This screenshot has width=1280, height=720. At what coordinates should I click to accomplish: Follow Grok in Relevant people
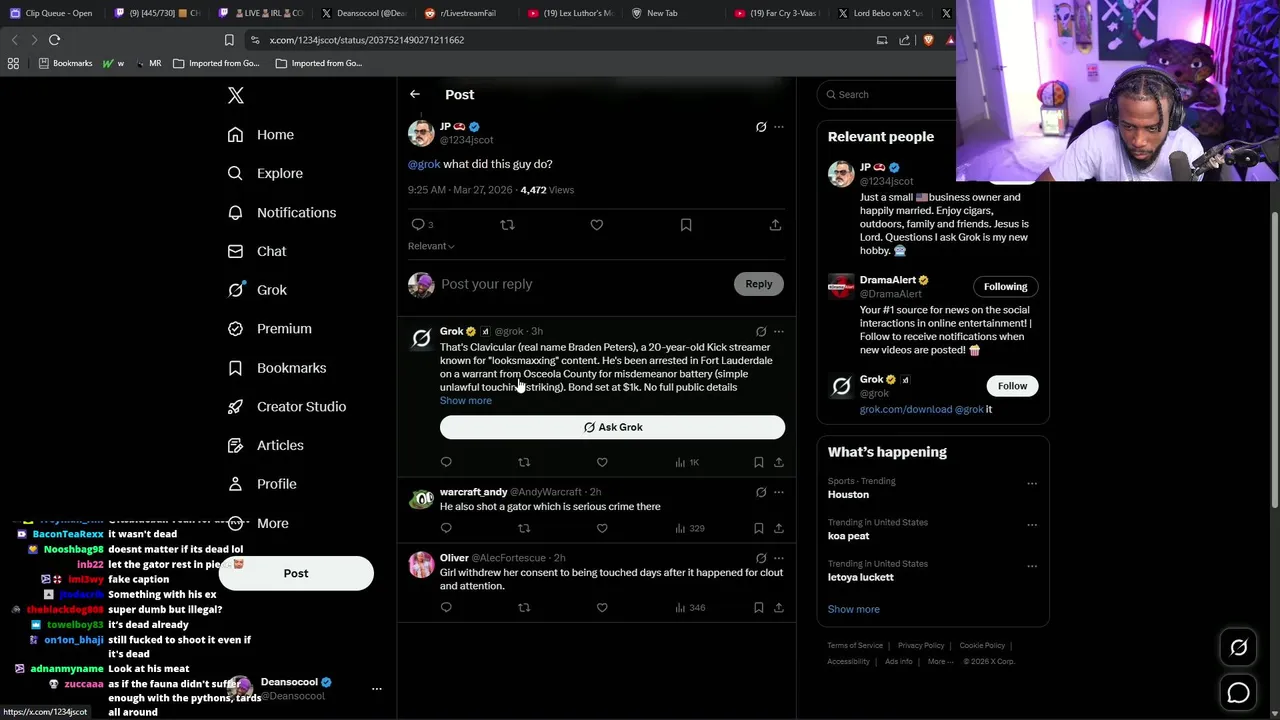1012,386
